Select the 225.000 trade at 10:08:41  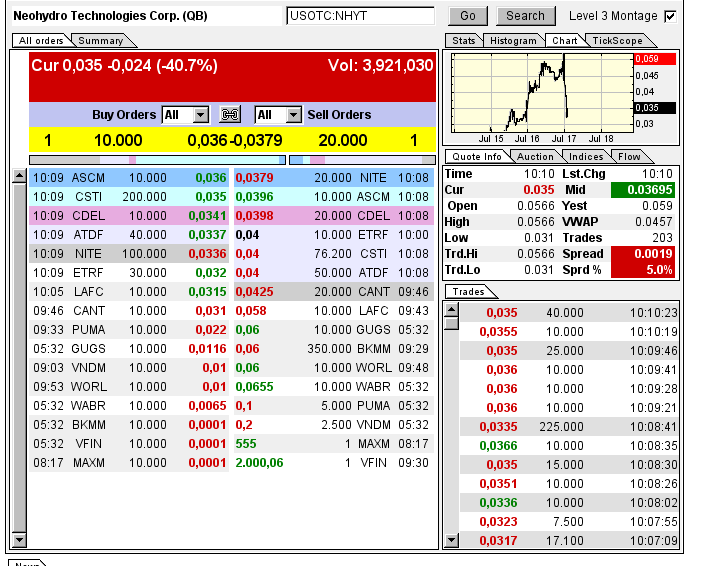pos(569,427)
